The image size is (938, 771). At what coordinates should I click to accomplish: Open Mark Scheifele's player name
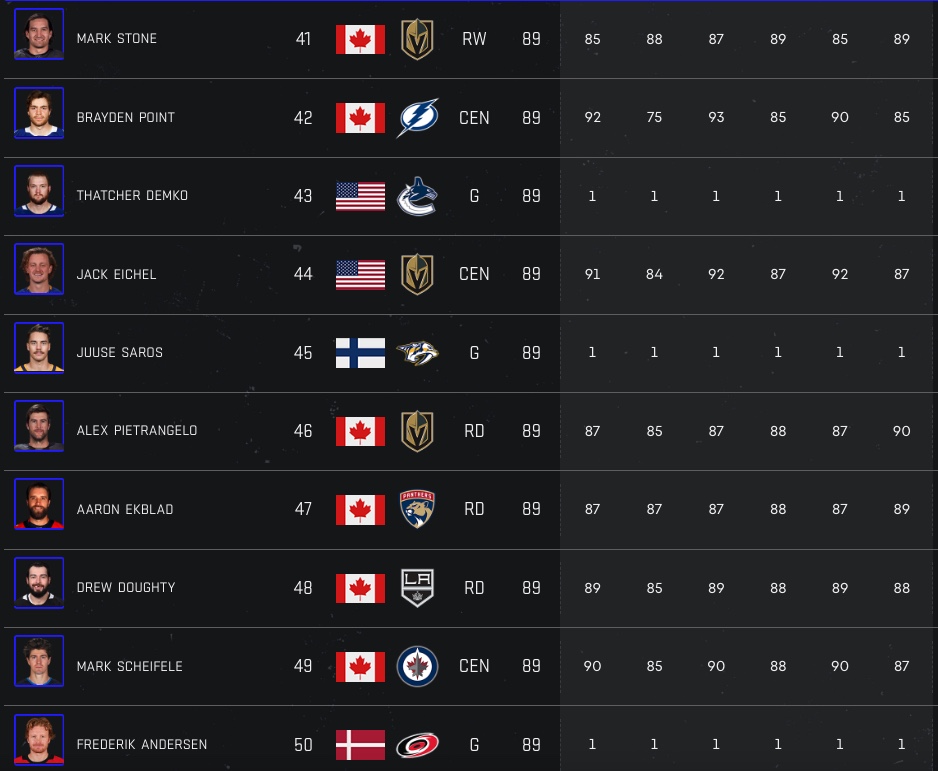coord(129,666)
